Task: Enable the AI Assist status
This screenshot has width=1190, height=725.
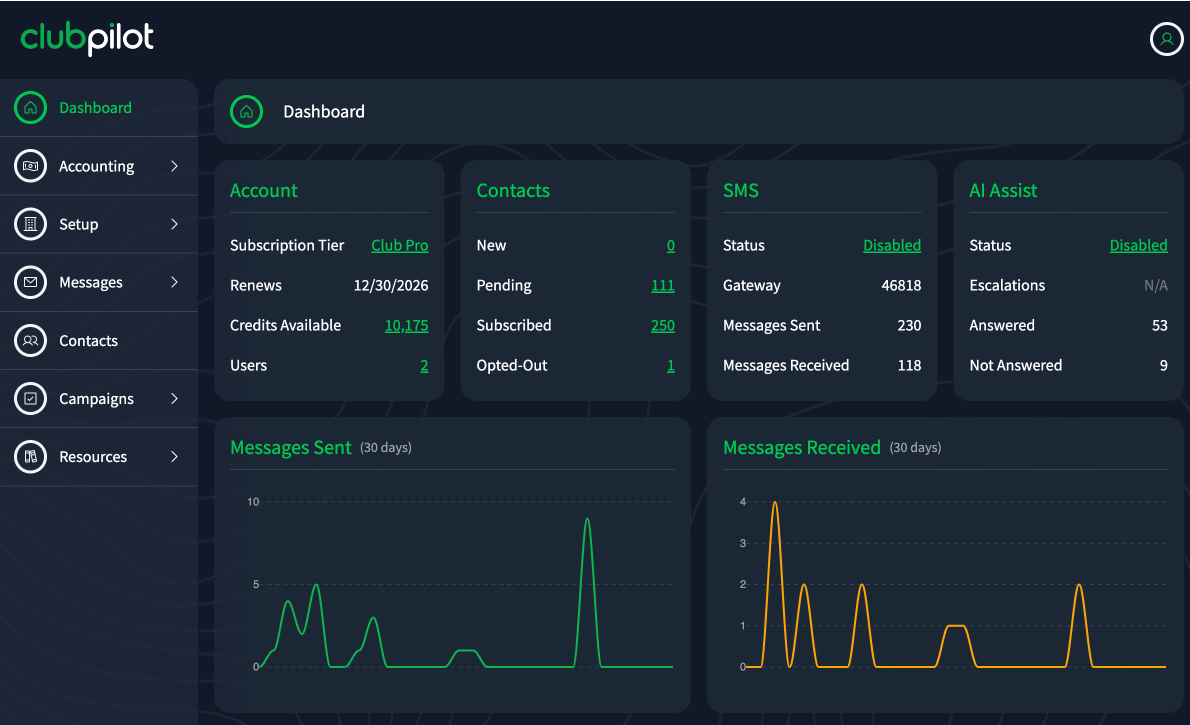Action: (x=1138, y=245)
